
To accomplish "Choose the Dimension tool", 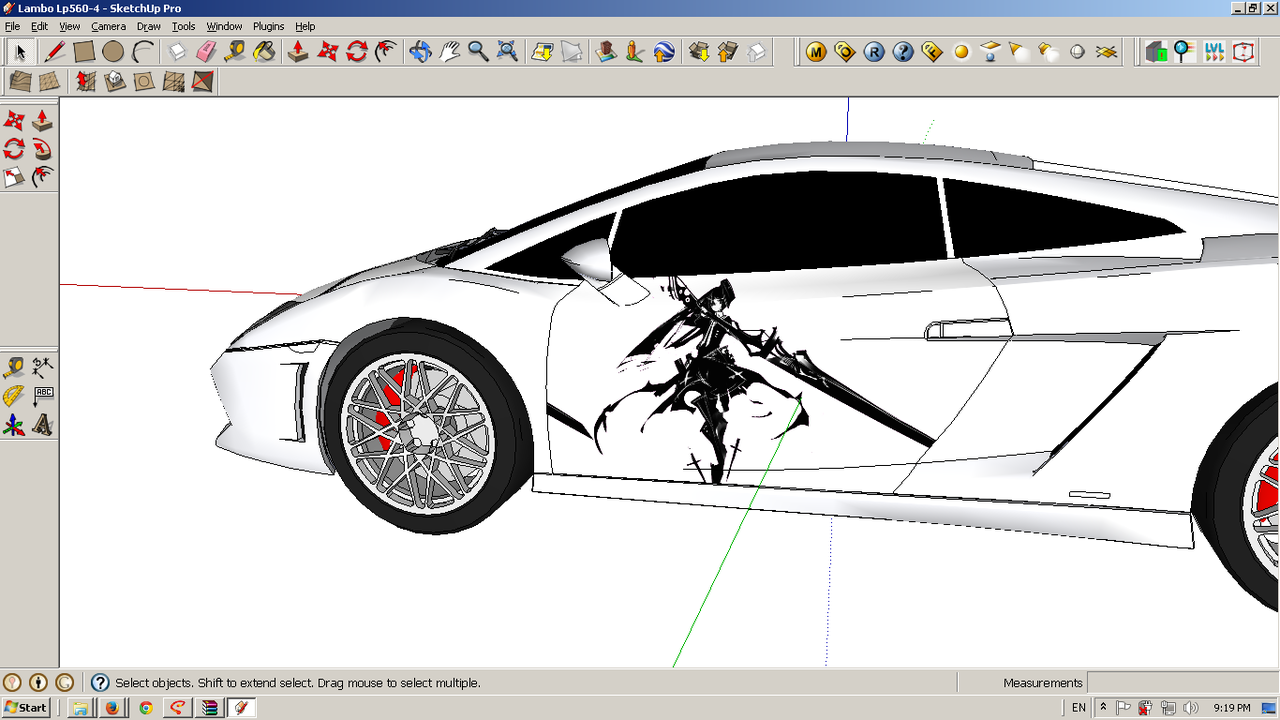I will (43, 368).
